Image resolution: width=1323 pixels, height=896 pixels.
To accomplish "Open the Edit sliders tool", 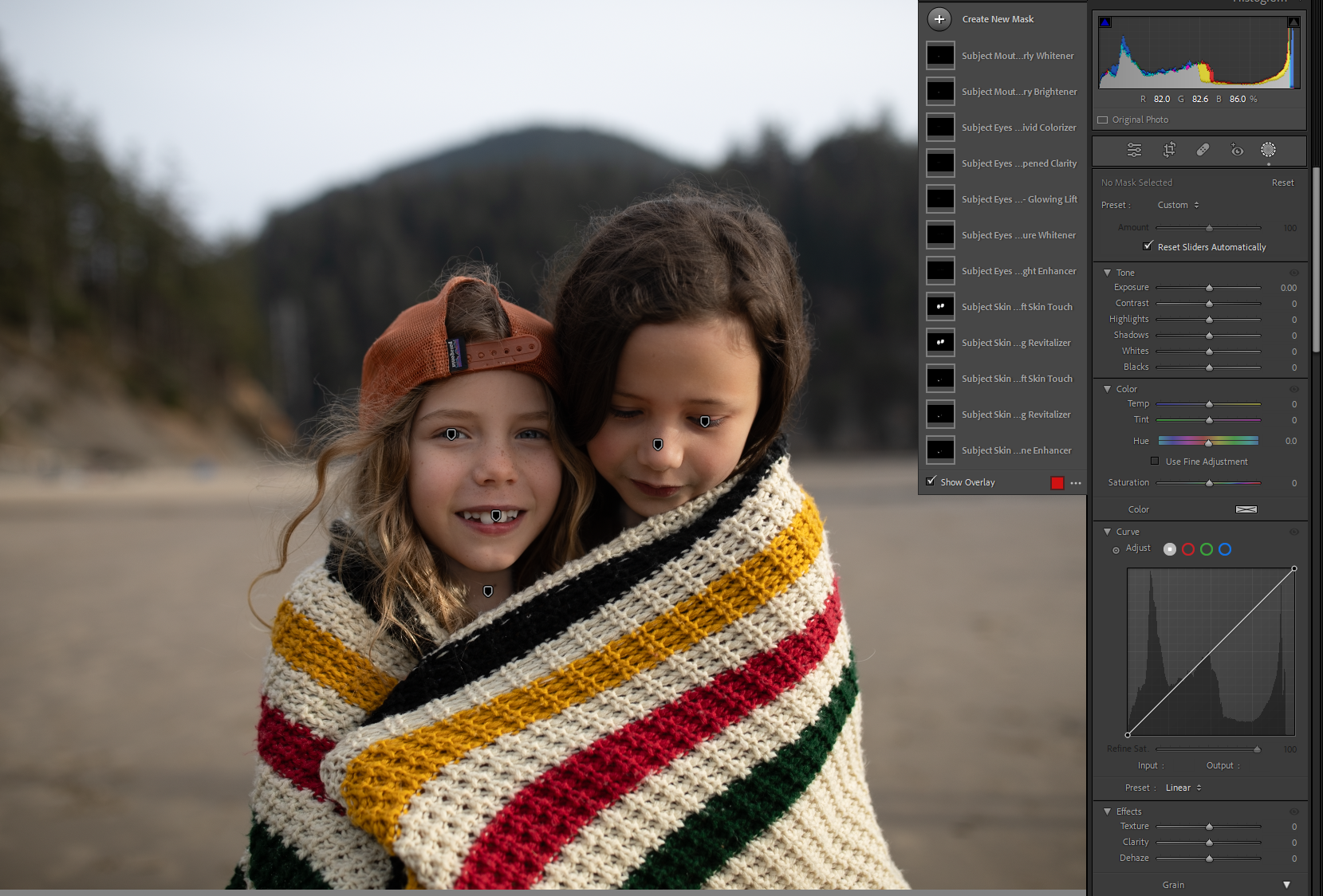I will (1134, 150).
